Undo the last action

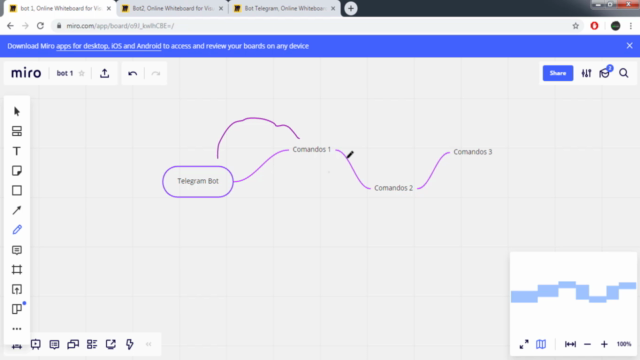133,73
